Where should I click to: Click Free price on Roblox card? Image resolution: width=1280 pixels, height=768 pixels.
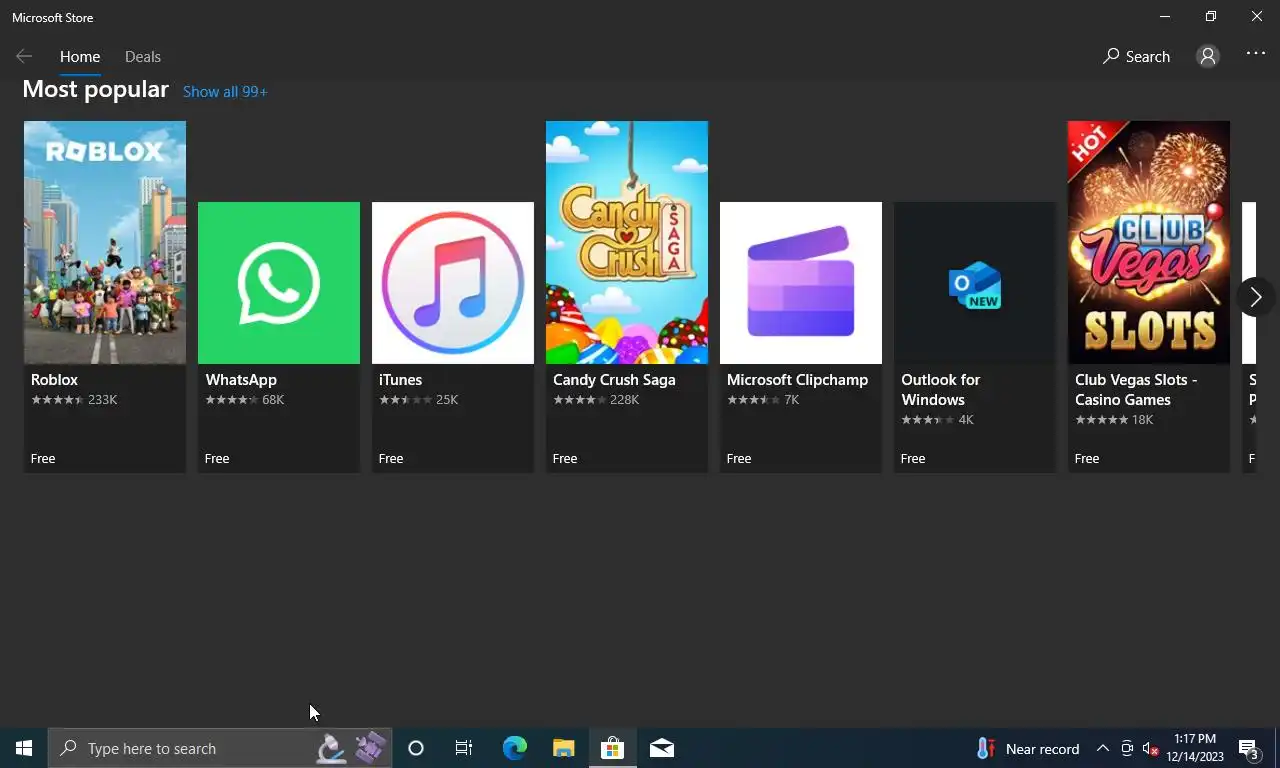point(43,459)
